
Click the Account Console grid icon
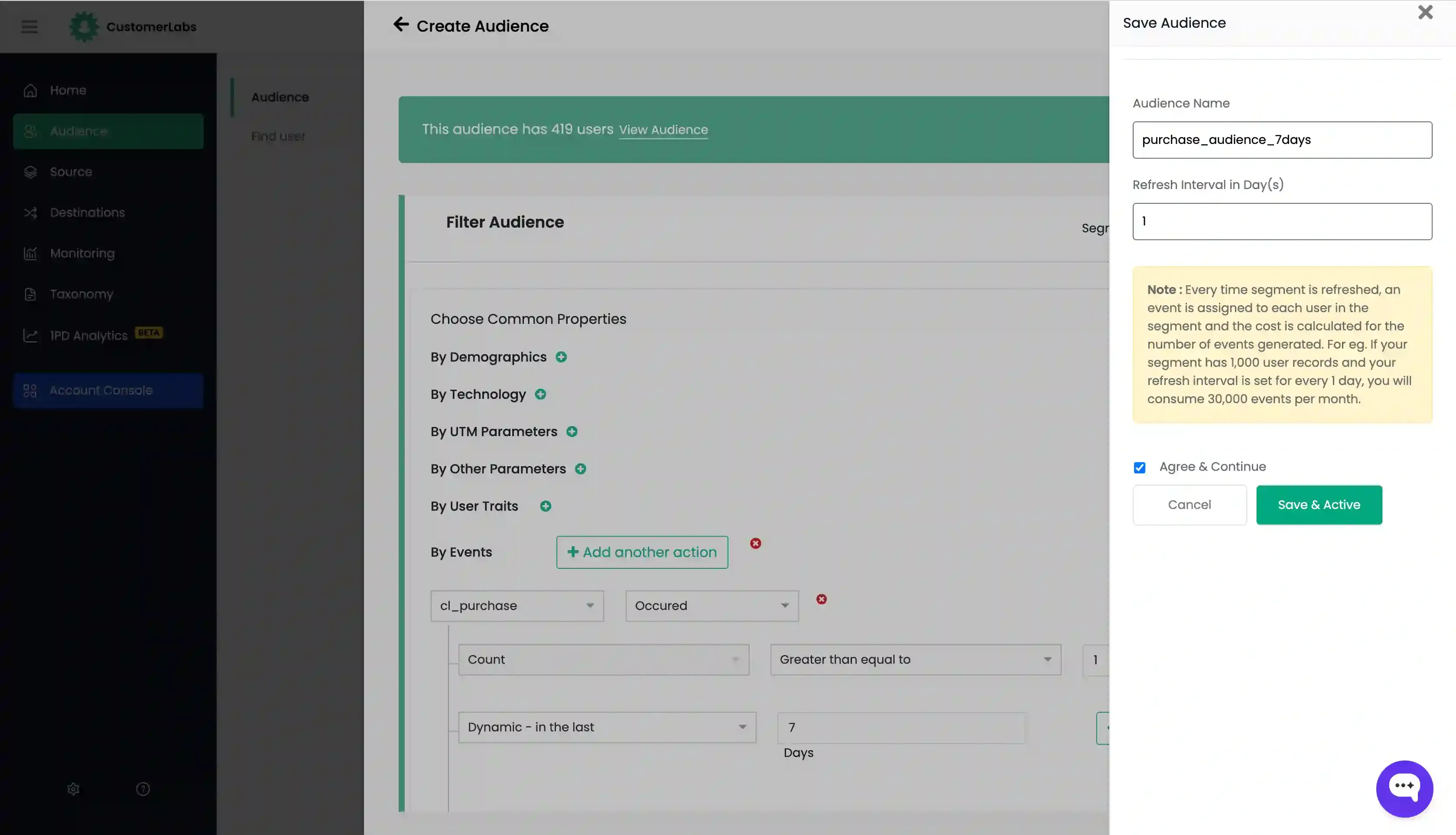tap(30, 391)
